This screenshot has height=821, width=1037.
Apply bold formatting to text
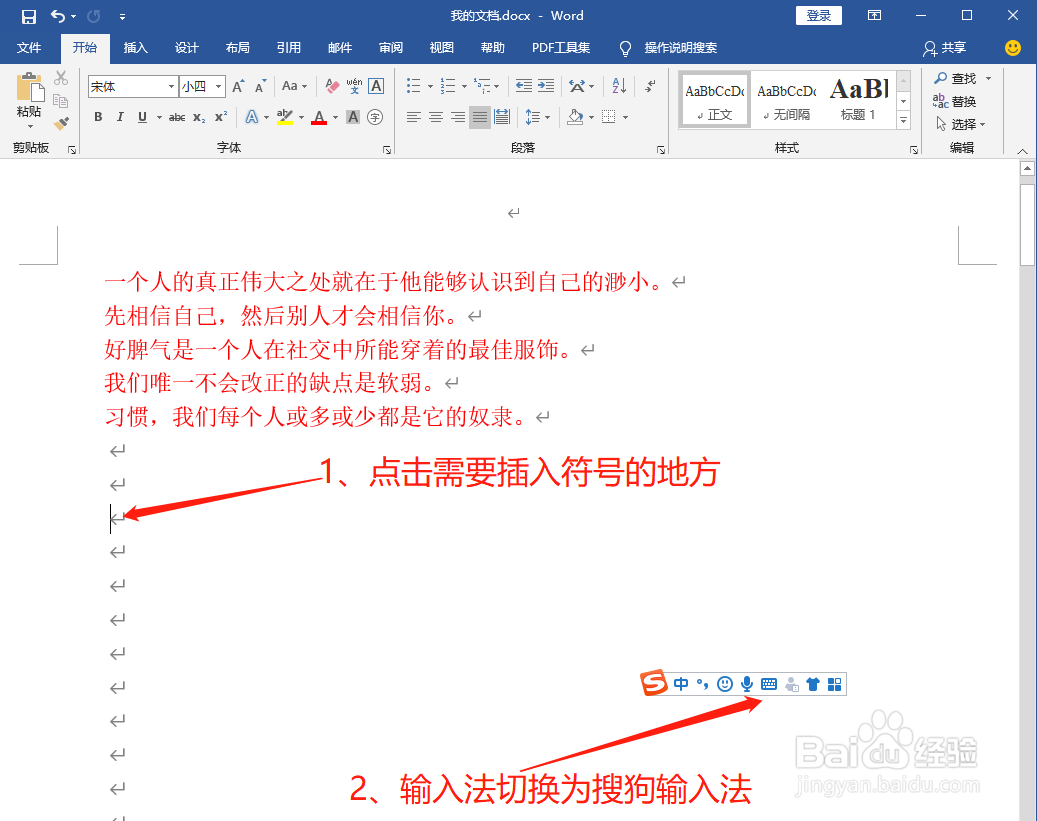click(x=97, y=117)
